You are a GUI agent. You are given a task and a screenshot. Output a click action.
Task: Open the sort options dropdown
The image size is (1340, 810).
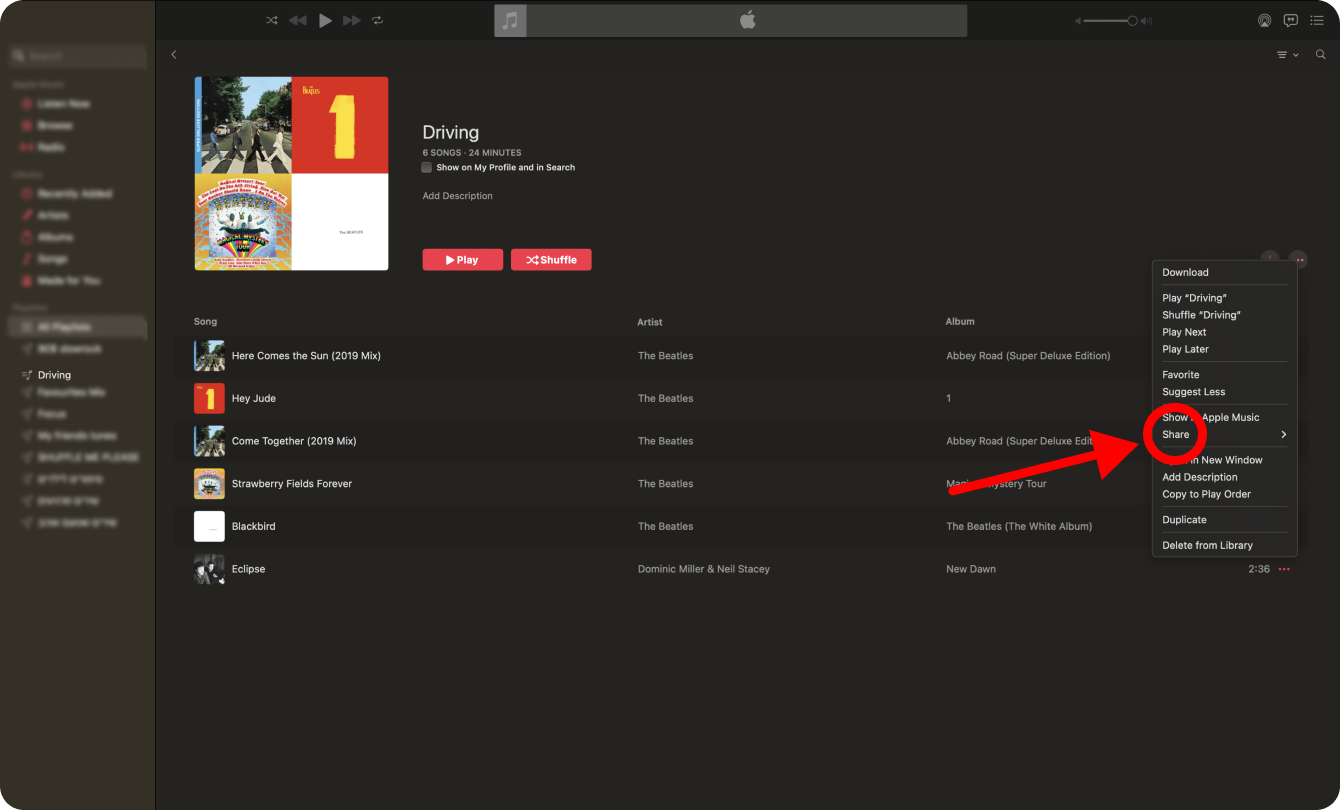(x=1287, y=55)
